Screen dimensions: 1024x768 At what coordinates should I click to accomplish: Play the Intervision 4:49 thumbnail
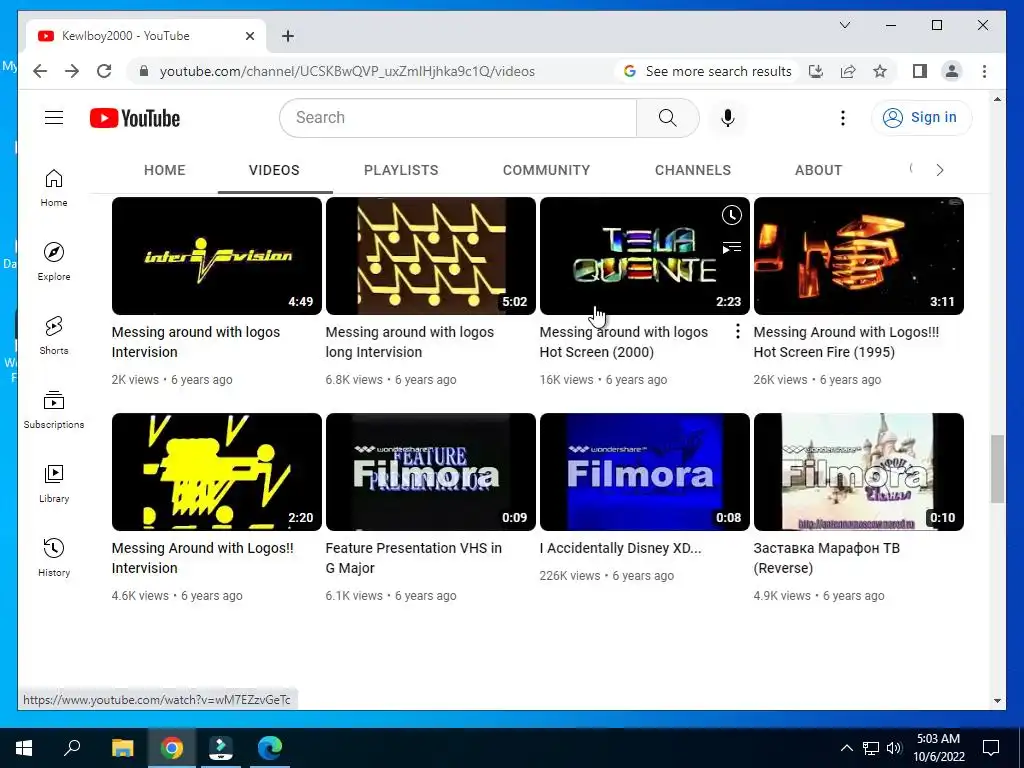tap(217, 256)
